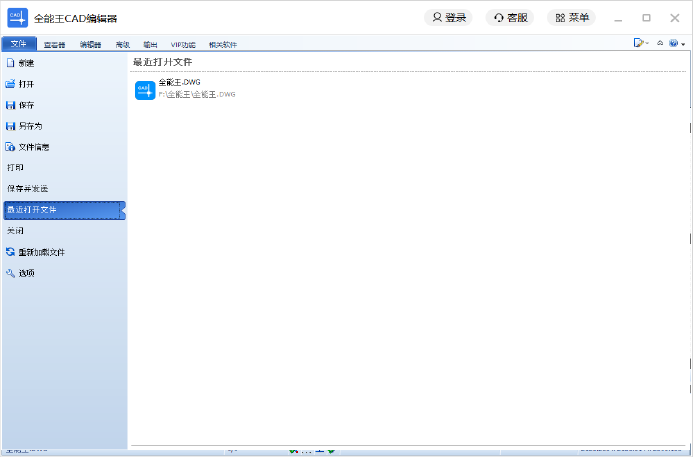
Task: Choose 另存为 (Save As)
Action: click(30, 126)
